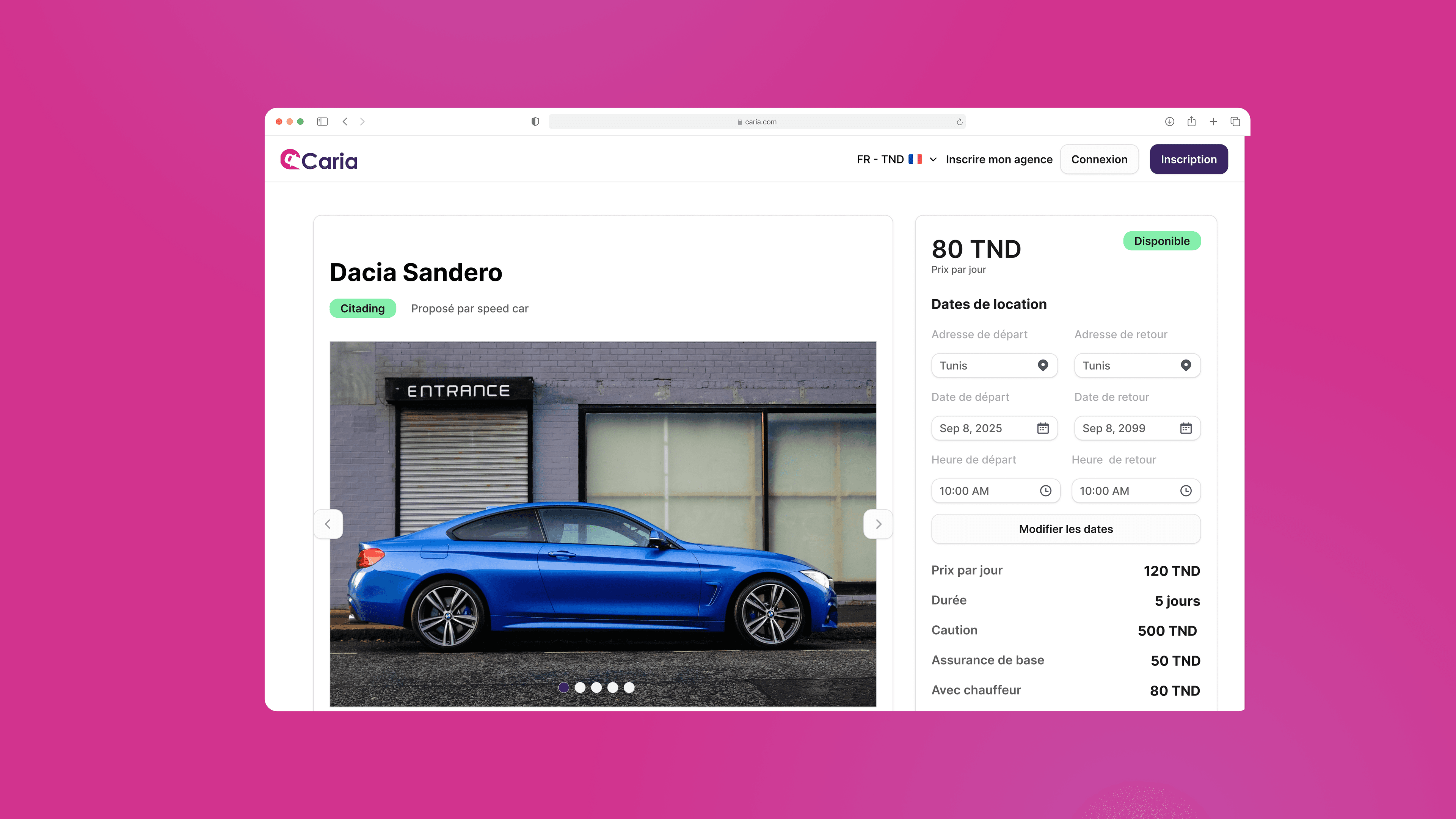Viewport: 1456px width, 819px height.
Task: Click the Avec chauffeur label
Action: point(976,690)
